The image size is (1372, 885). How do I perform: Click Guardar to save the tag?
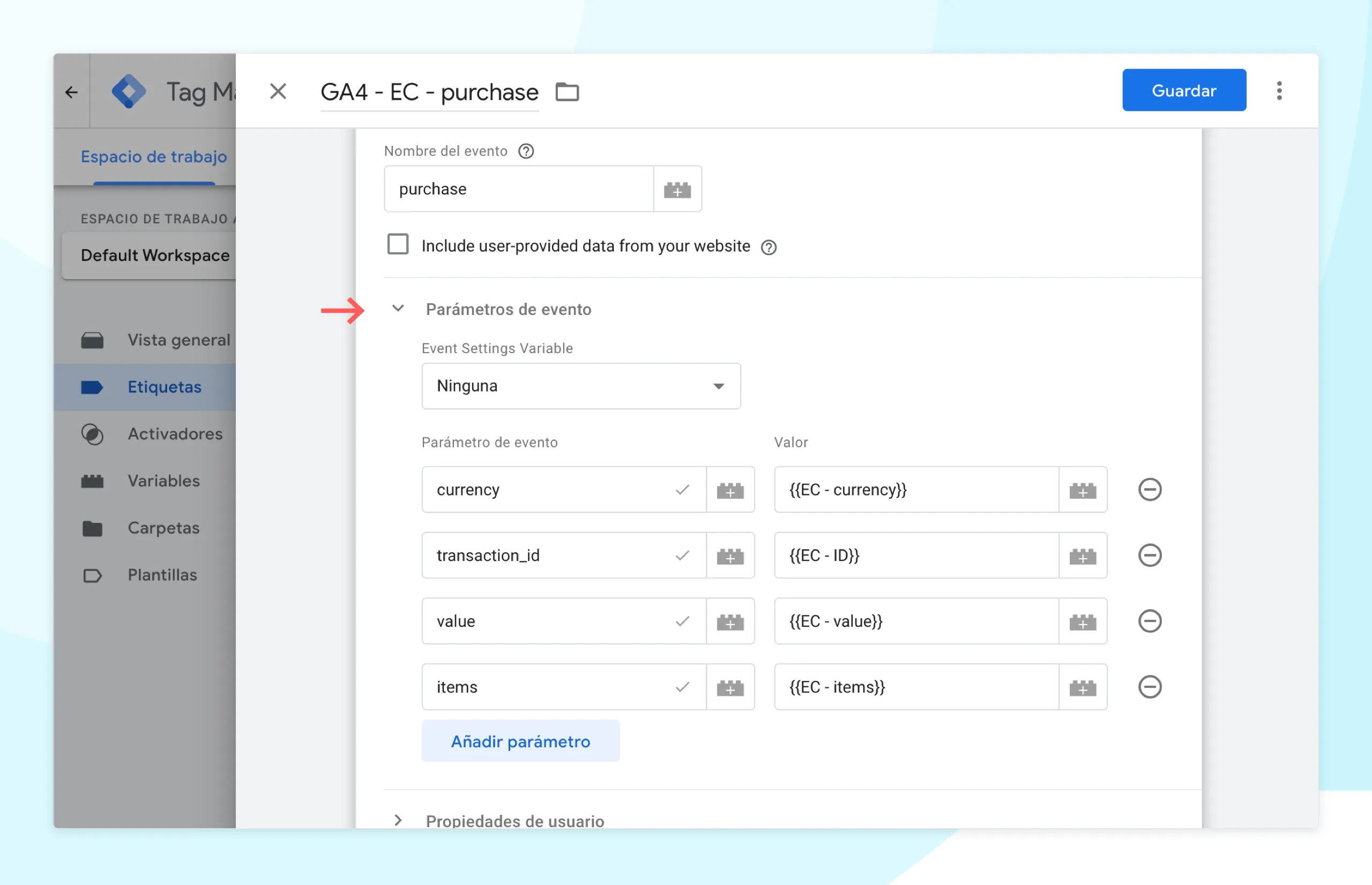pos(1183,90)
